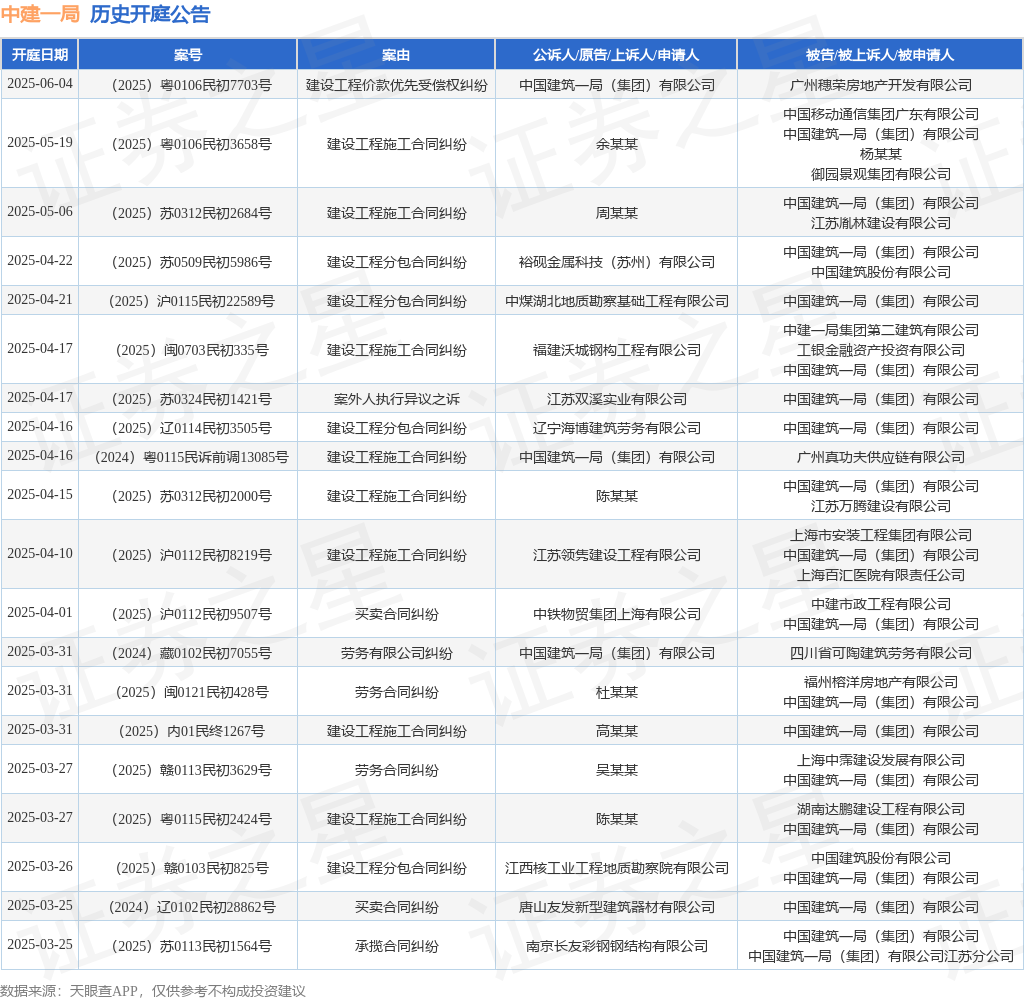Select date cell 2025-05-06
The width and height of the screenshot is (1024, 1000).
click(40, 212)
